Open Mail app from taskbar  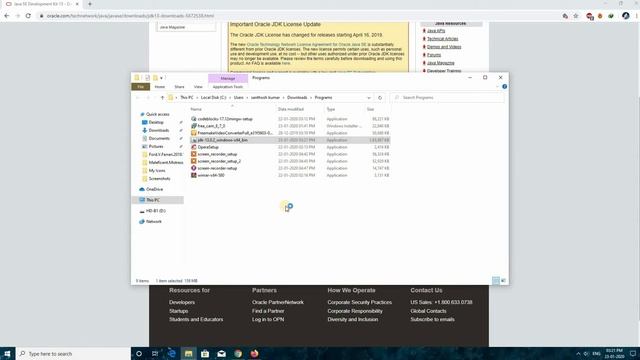[221, 353]
